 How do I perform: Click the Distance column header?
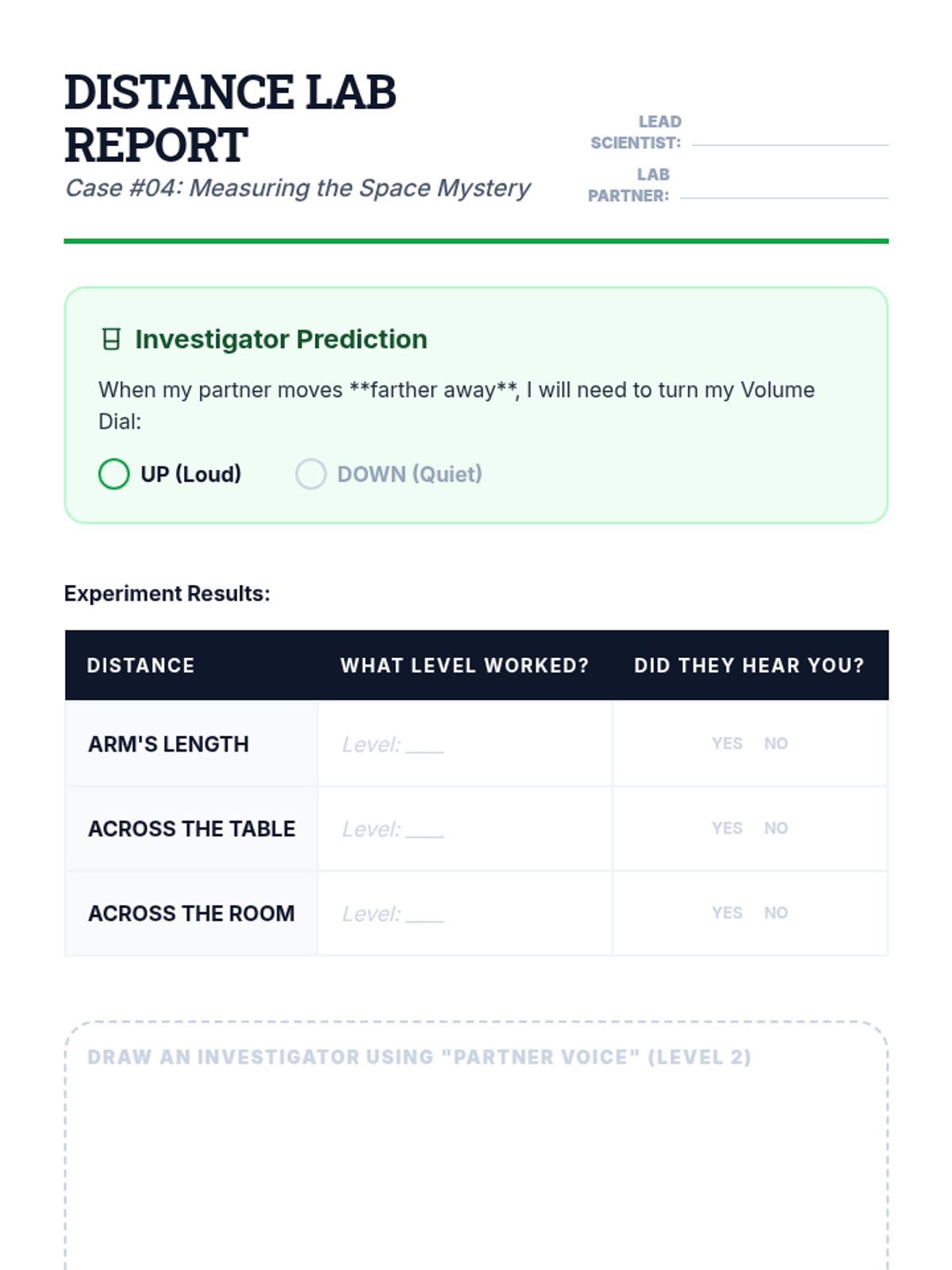[140, 665]
